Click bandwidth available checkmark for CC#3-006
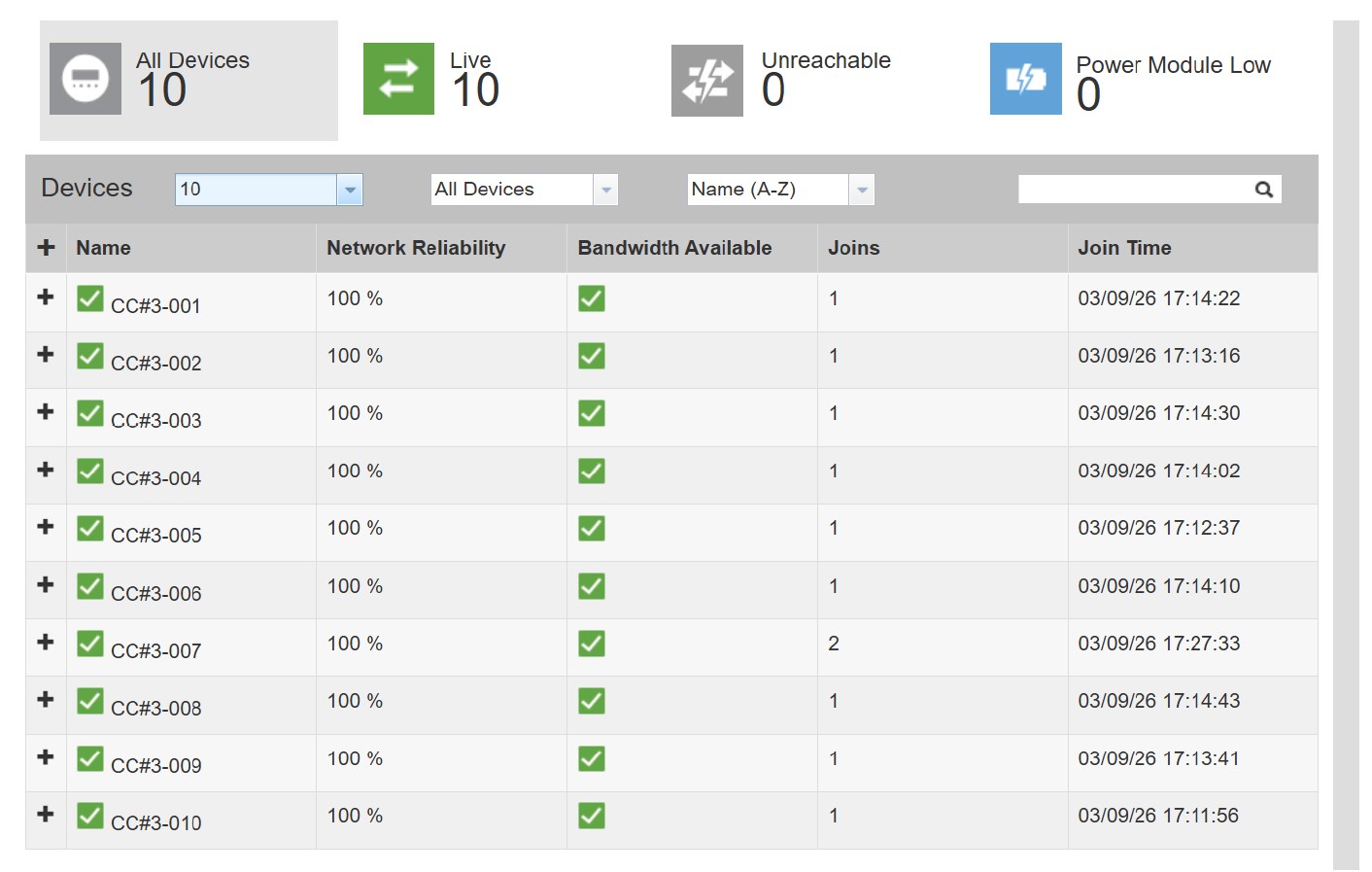Screen dimensions: 1372x872 pyautogui.click(x=592, y=586)
